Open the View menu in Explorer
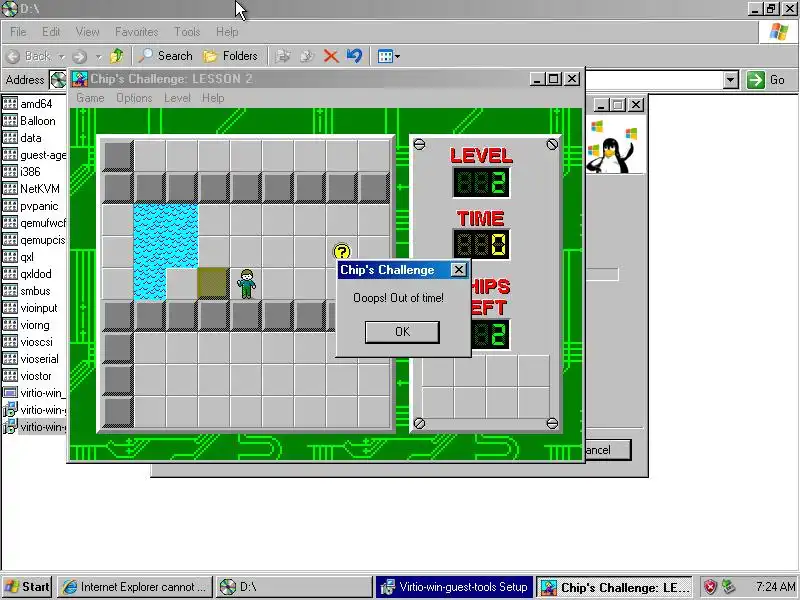The width and height of the screenshot is (800, 600). coord(87,32)
